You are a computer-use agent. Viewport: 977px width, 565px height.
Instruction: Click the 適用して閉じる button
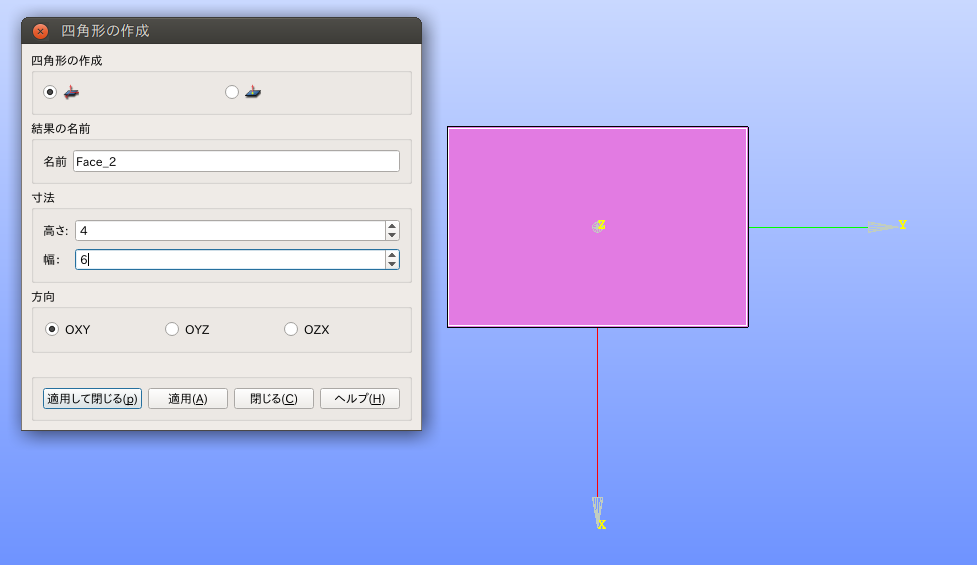click(x=92, y=399)
